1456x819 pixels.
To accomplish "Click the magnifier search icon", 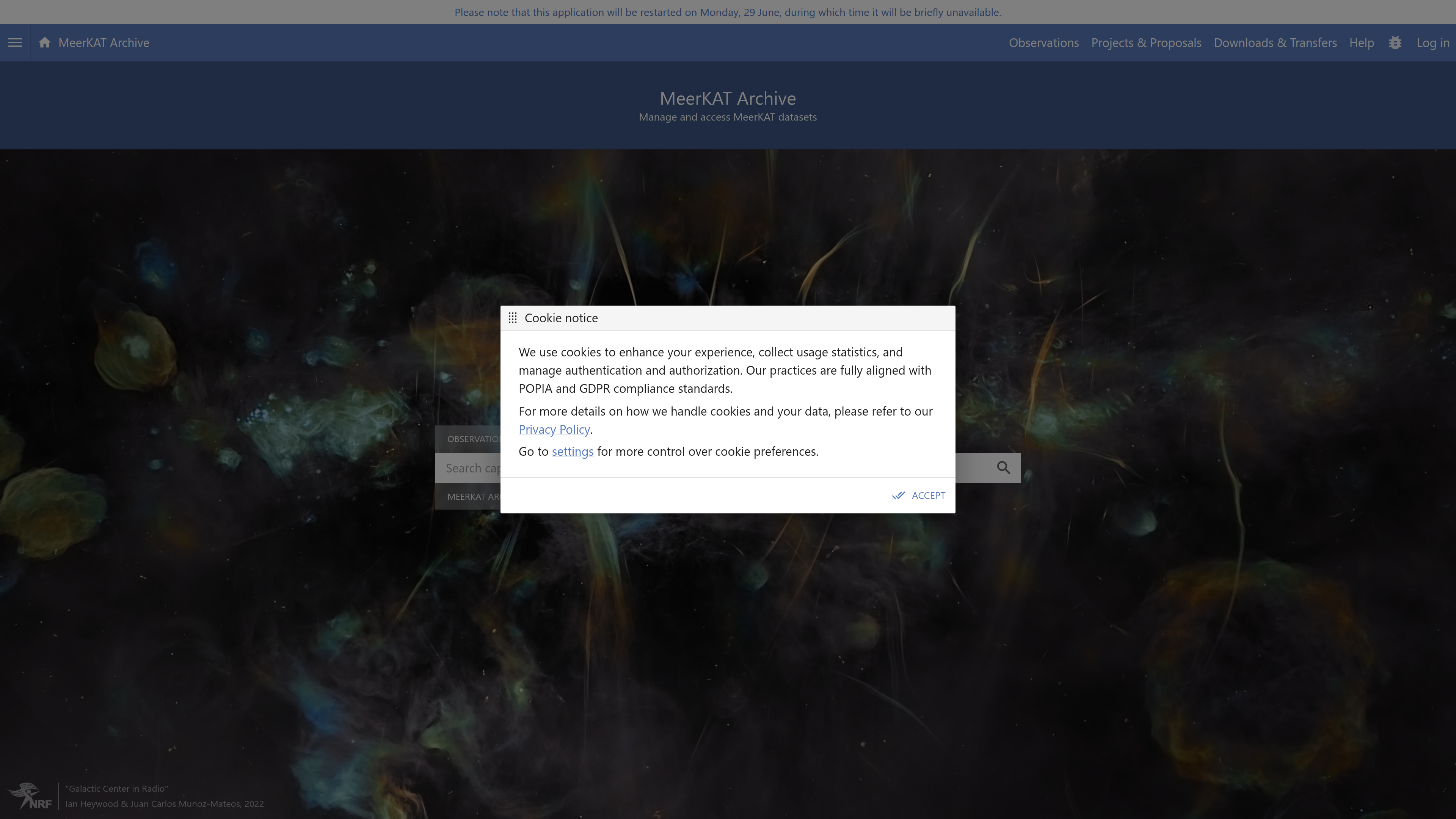I will pos(1003,468).
